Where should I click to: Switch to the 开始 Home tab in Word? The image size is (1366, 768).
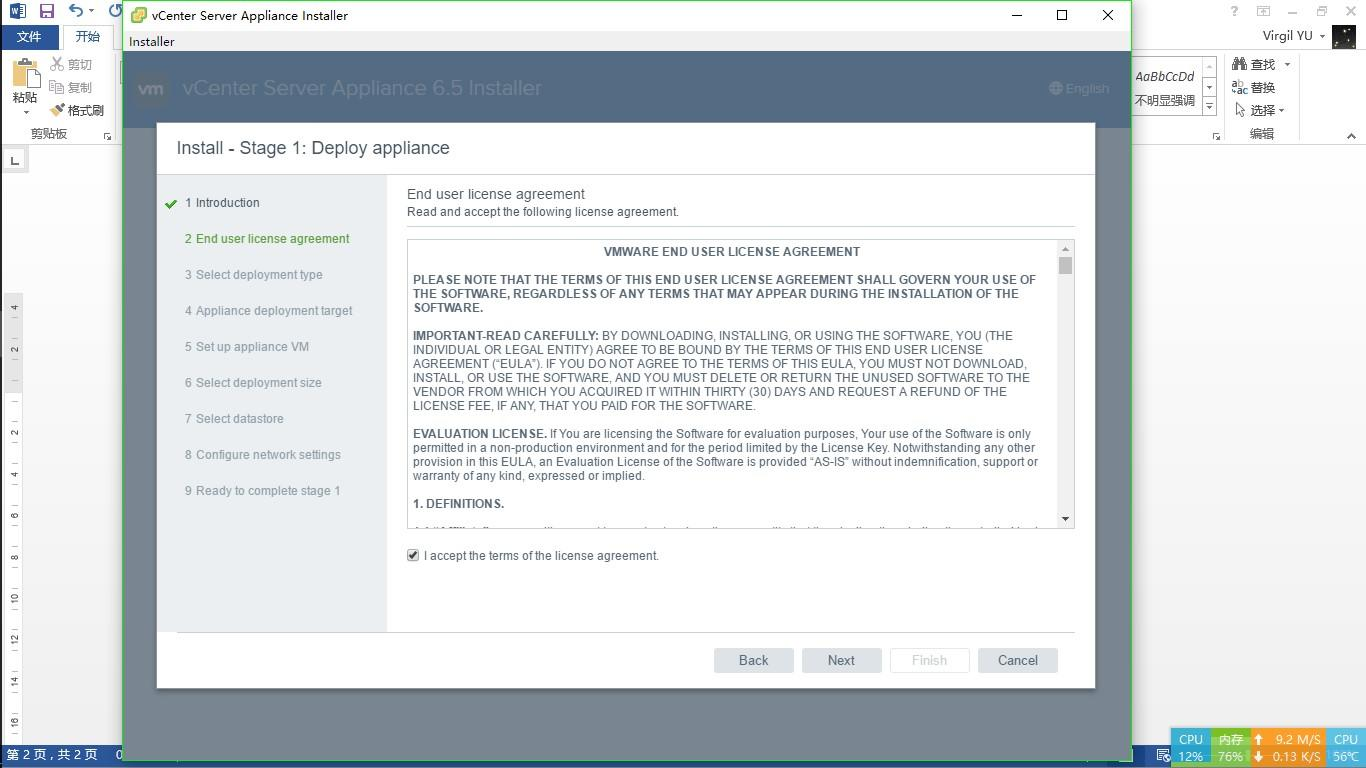87,36
